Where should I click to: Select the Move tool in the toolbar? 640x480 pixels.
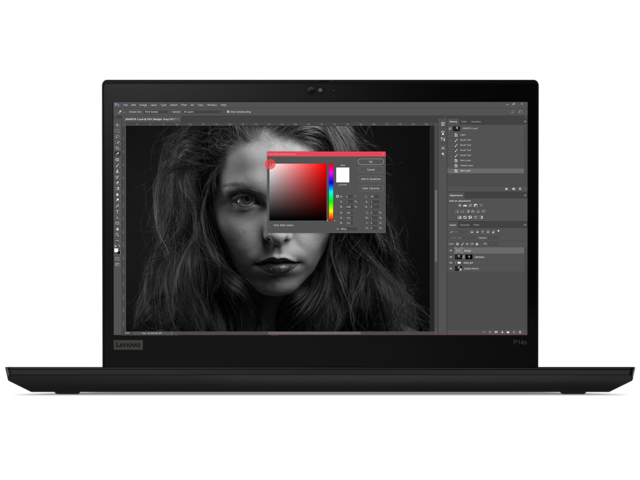tap(117, 126)
